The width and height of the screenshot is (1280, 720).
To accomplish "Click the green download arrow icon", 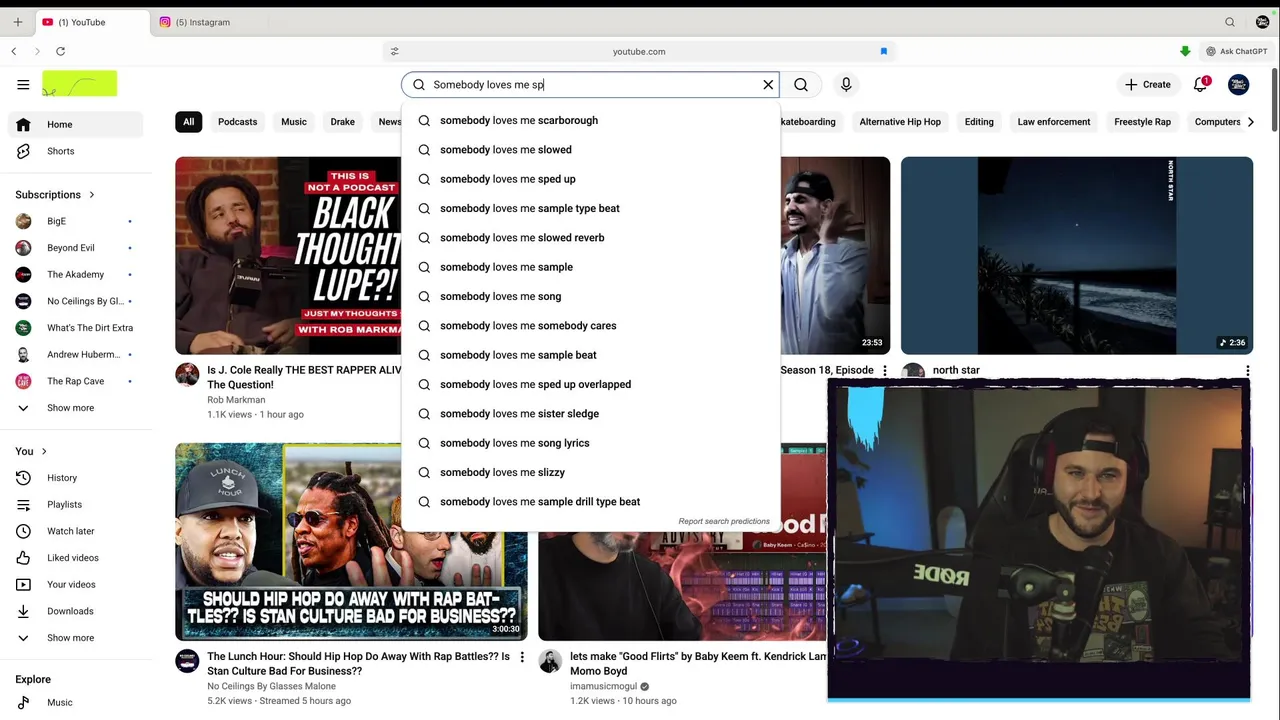I will coord(1185,51).
